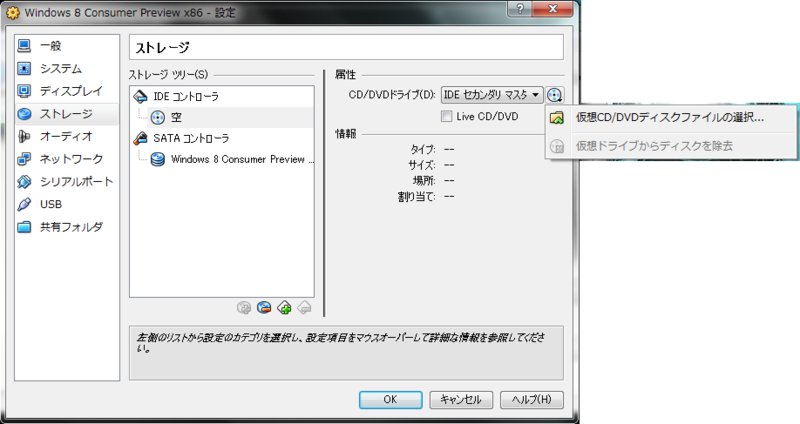This screenshot has height=424, width=800.
Task: Select the ストレージ (Storage) category
Action: coord(67,114)
